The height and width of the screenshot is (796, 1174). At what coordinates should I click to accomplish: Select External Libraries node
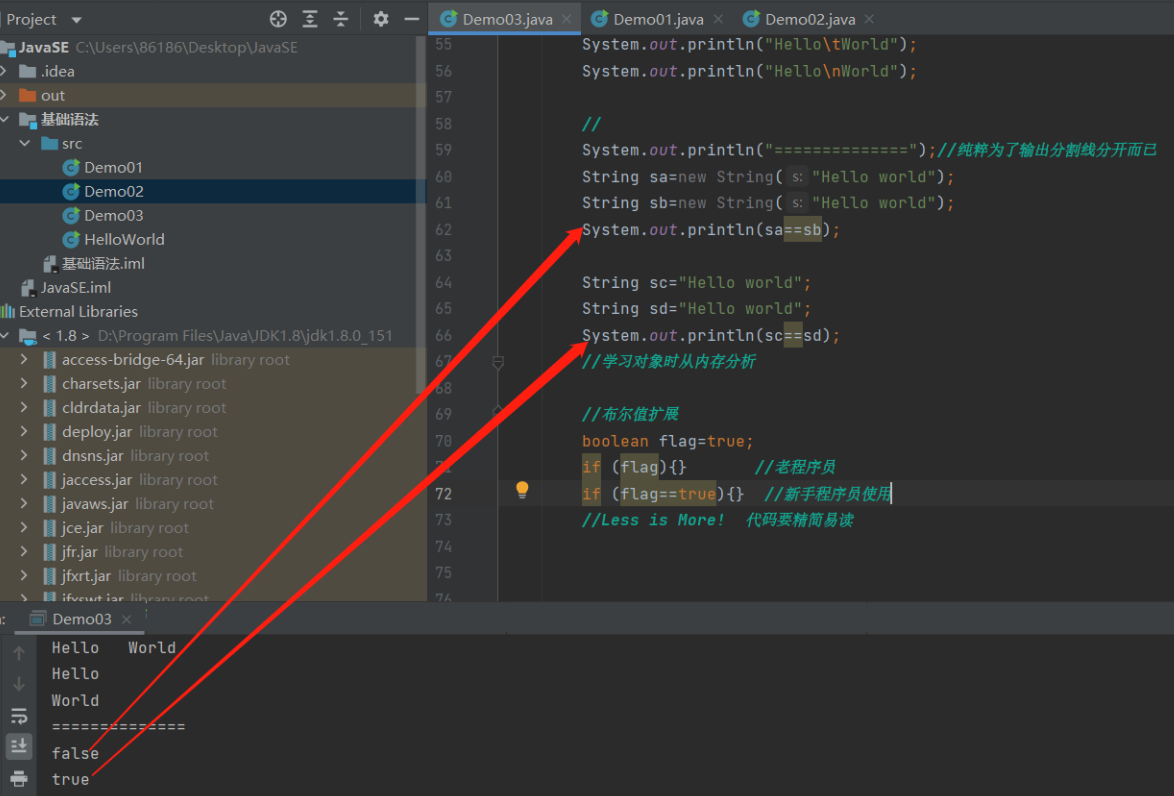coord(78,311)
